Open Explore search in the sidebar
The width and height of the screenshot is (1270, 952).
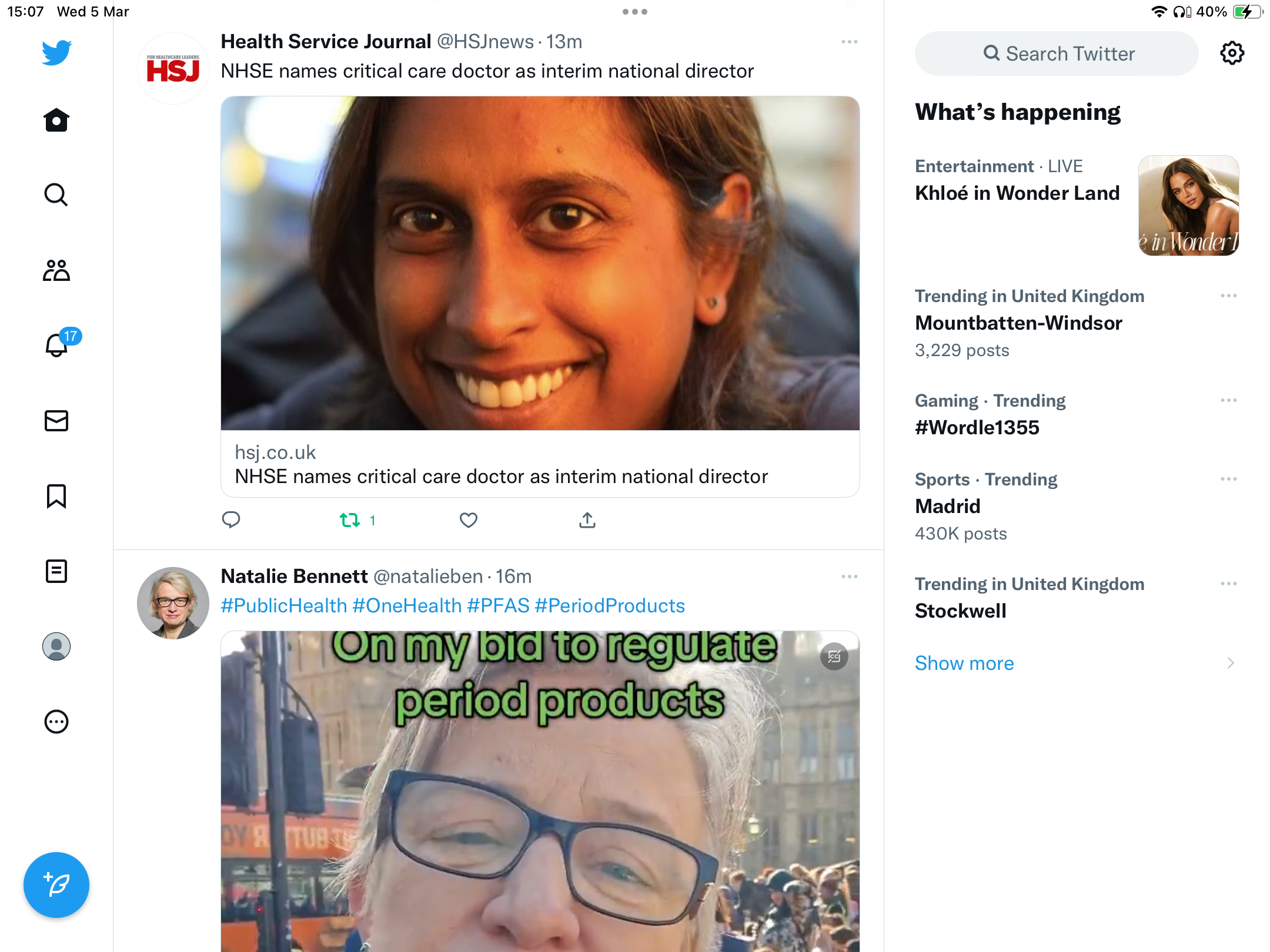(x=56, y=195)
